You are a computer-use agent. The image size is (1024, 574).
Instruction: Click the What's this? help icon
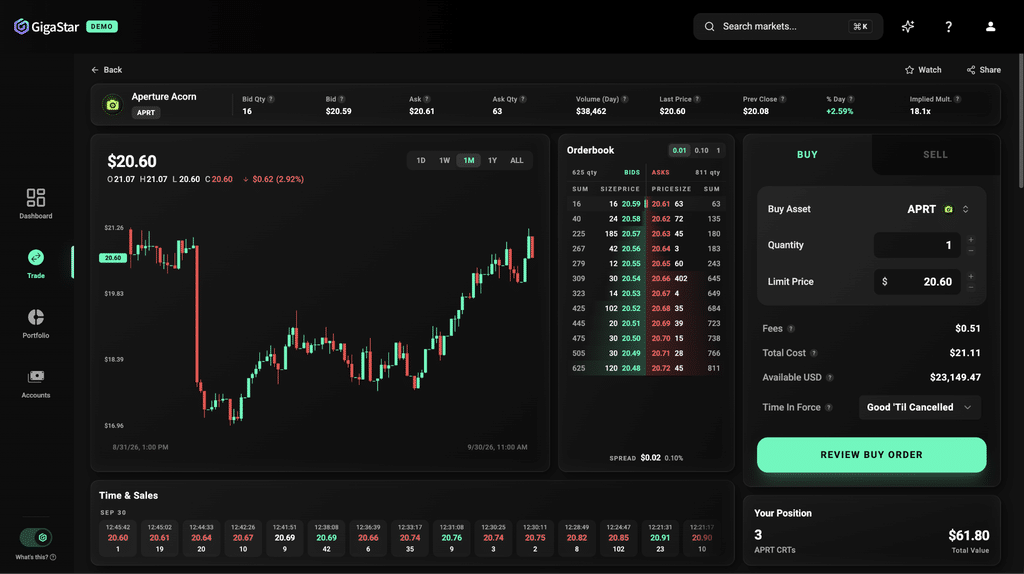click(x=53, y=557)
